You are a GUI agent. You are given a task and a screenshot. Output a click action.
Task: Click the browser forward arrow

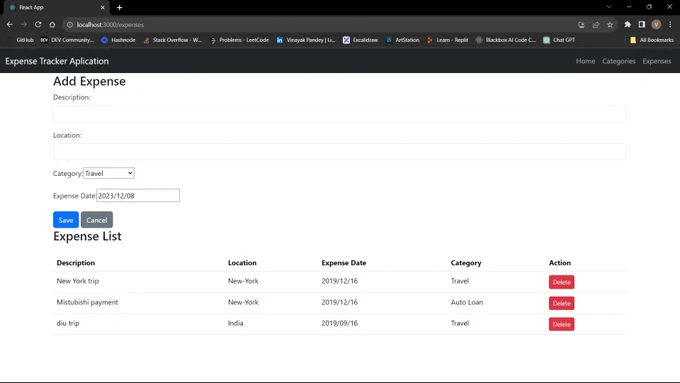coord(24,25)
